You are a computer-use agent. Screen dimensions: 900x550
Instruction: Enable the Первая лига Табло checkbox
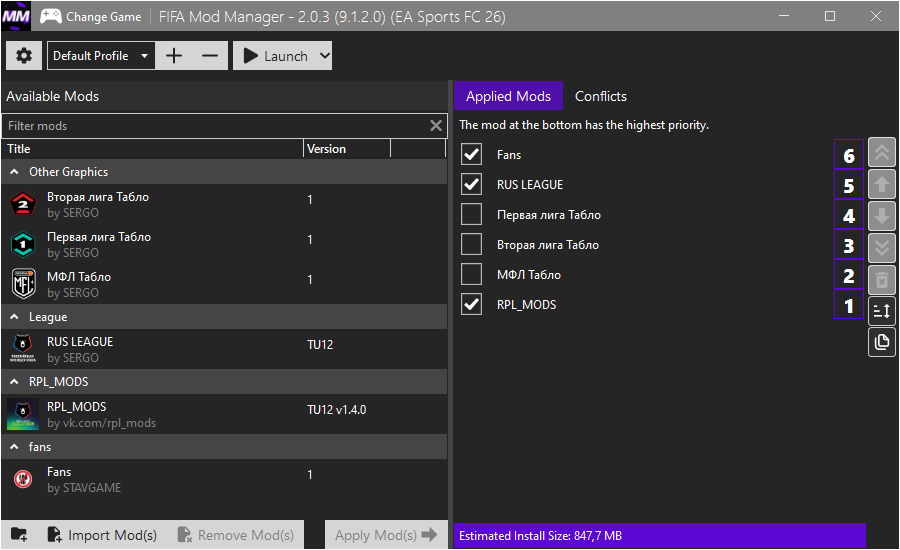click(x=472, y=215)
